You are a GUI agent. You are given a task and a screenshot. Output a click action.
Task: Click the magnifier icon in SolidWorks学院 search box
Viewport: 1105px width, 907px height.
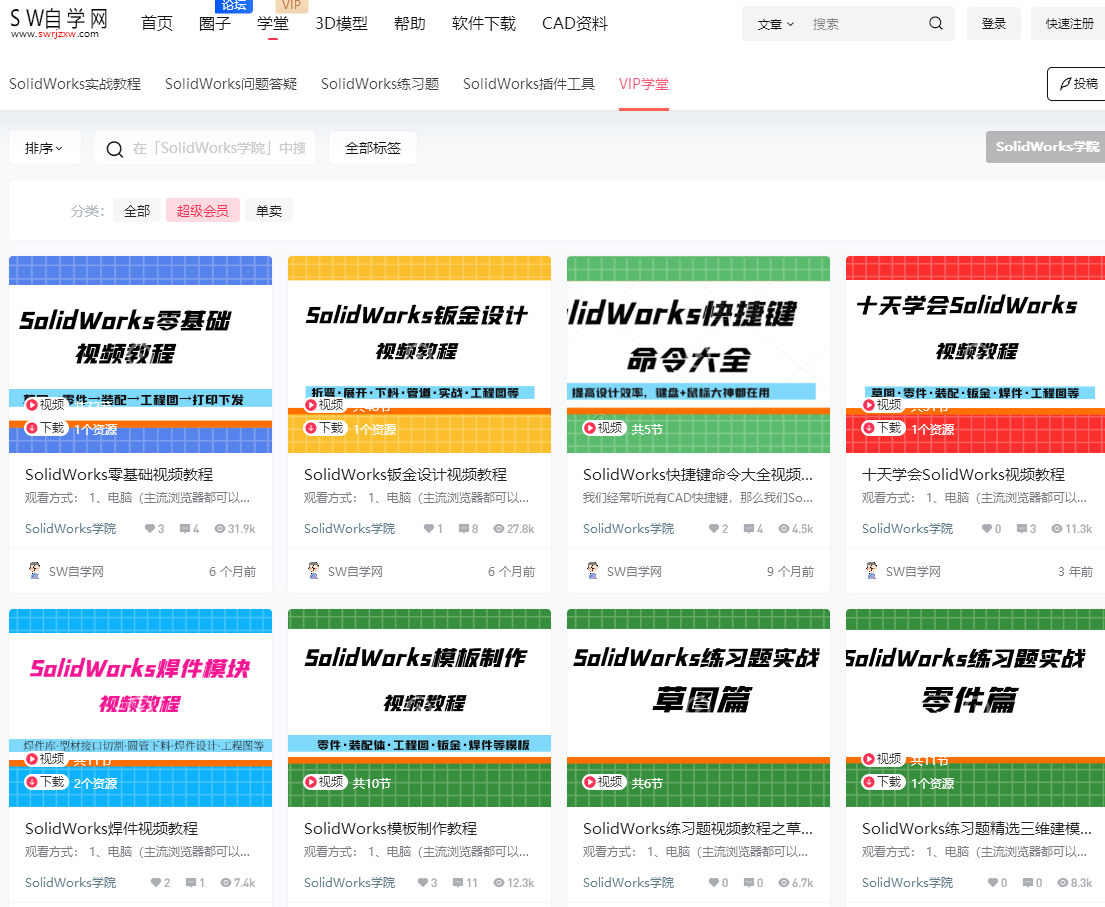pos(114,149)
